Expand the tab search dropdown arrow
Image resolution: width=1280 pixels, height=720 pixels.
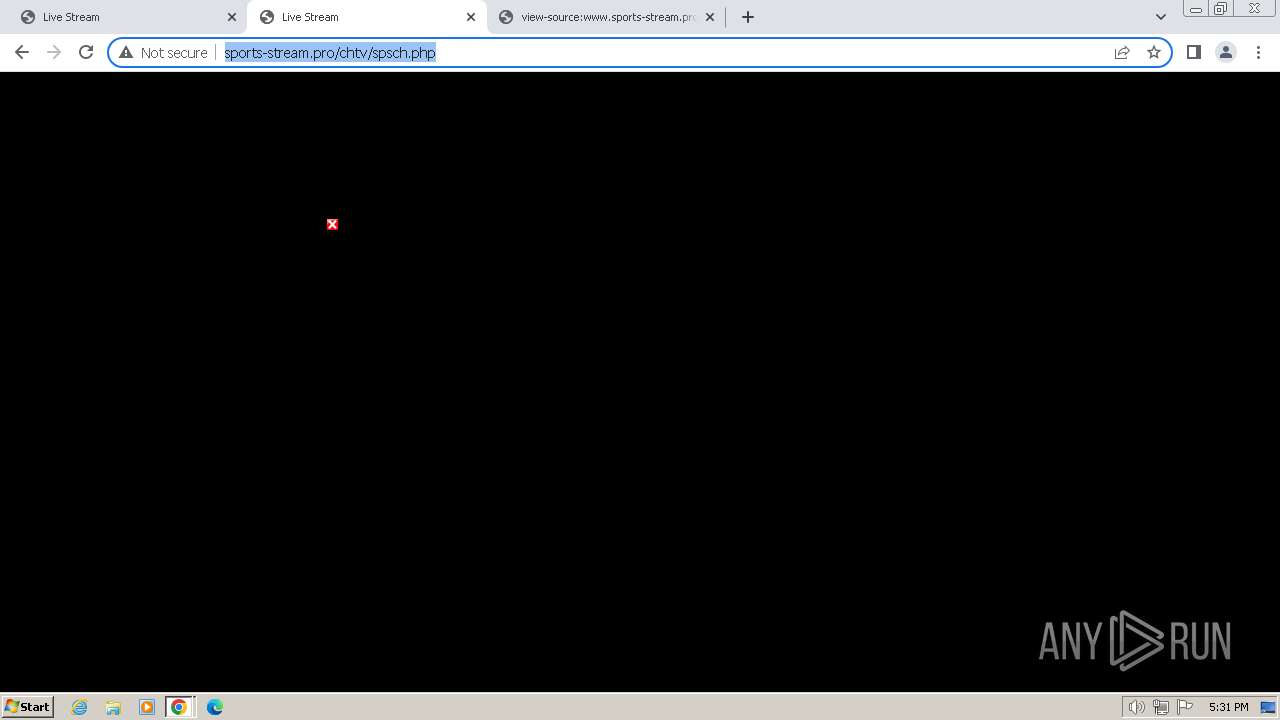click(1160, 17)
